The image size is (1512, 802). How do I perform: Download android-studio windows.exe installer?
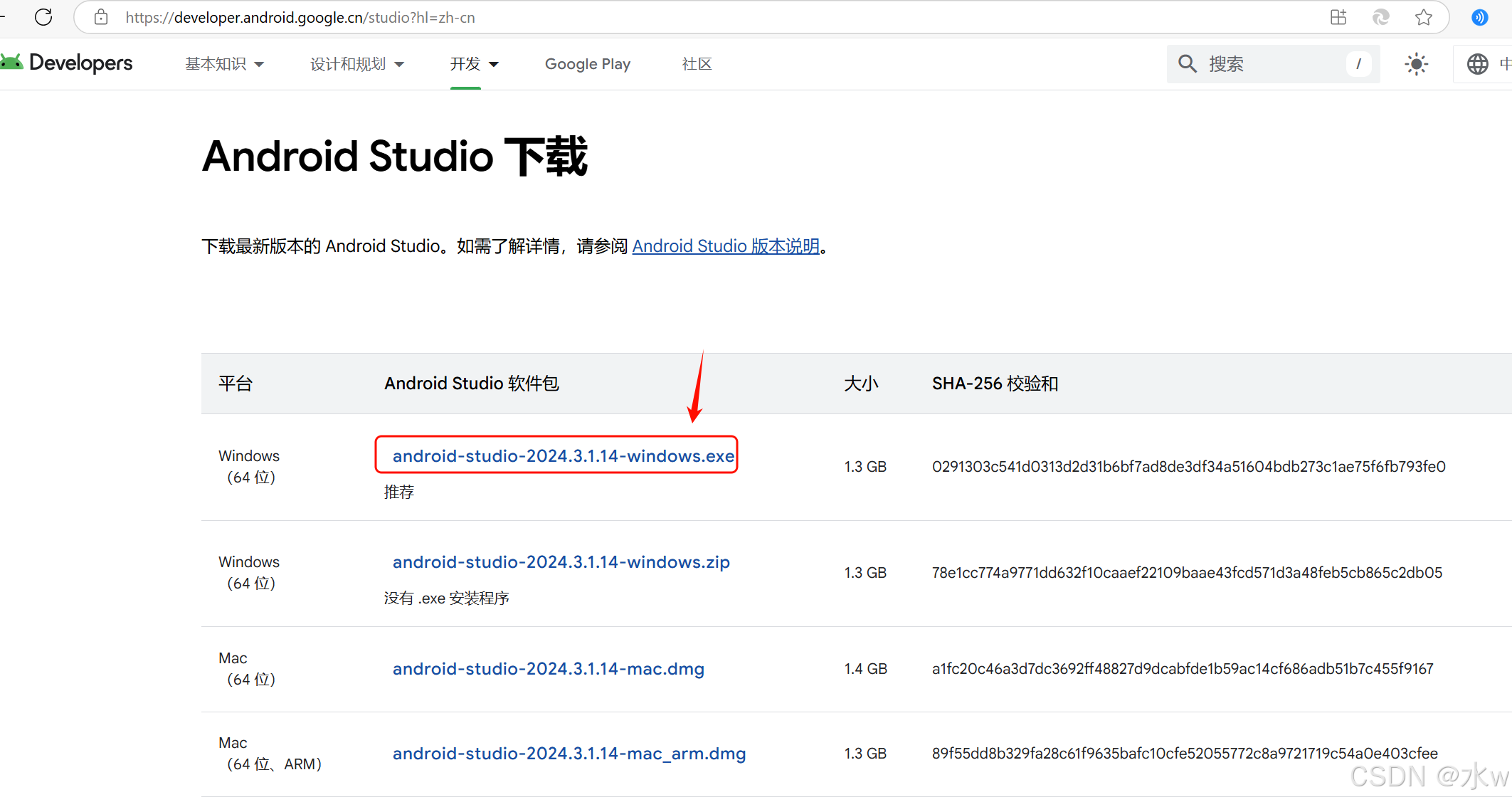click(563, 455)
